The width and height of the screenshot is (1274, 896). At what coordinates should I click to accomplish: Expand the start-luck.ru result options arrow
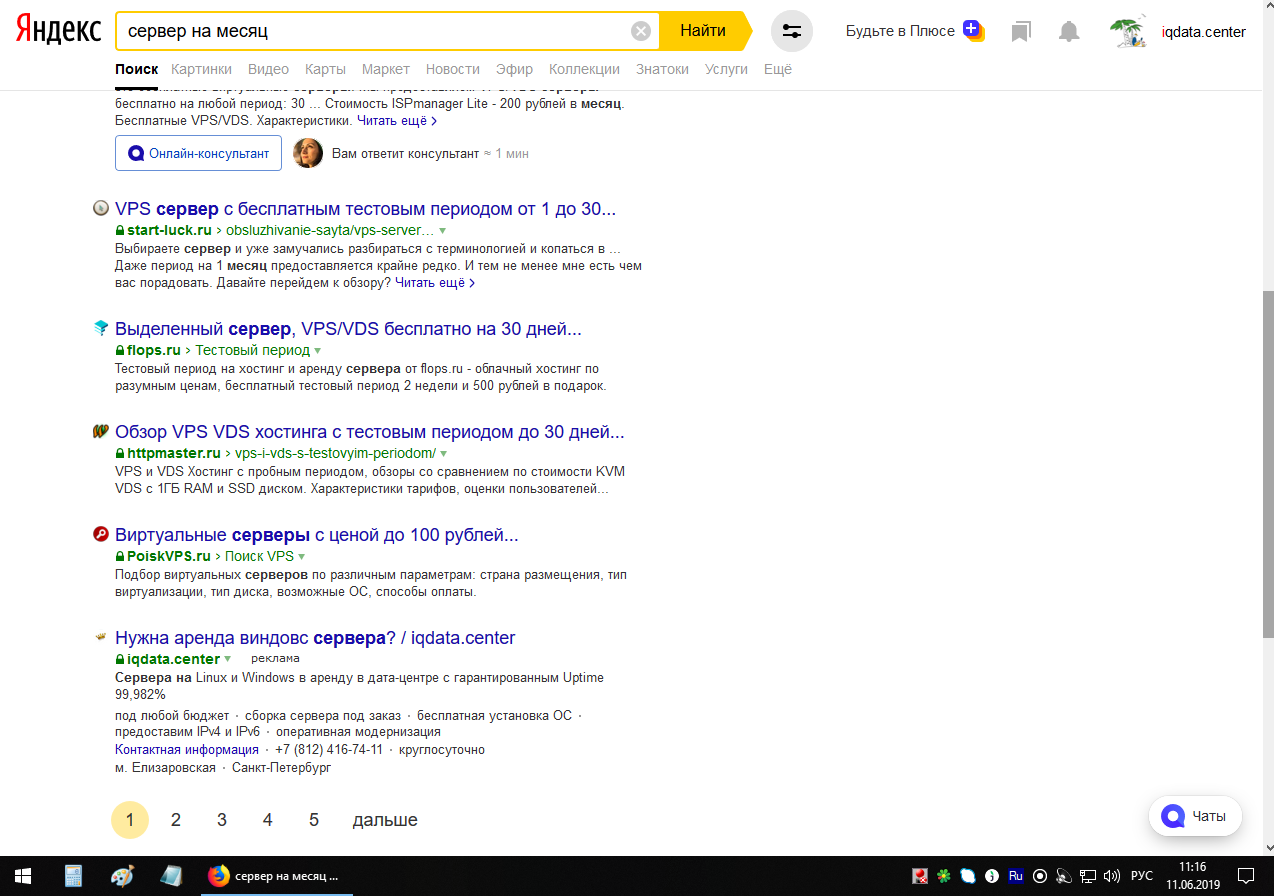[x=442, y=231]
